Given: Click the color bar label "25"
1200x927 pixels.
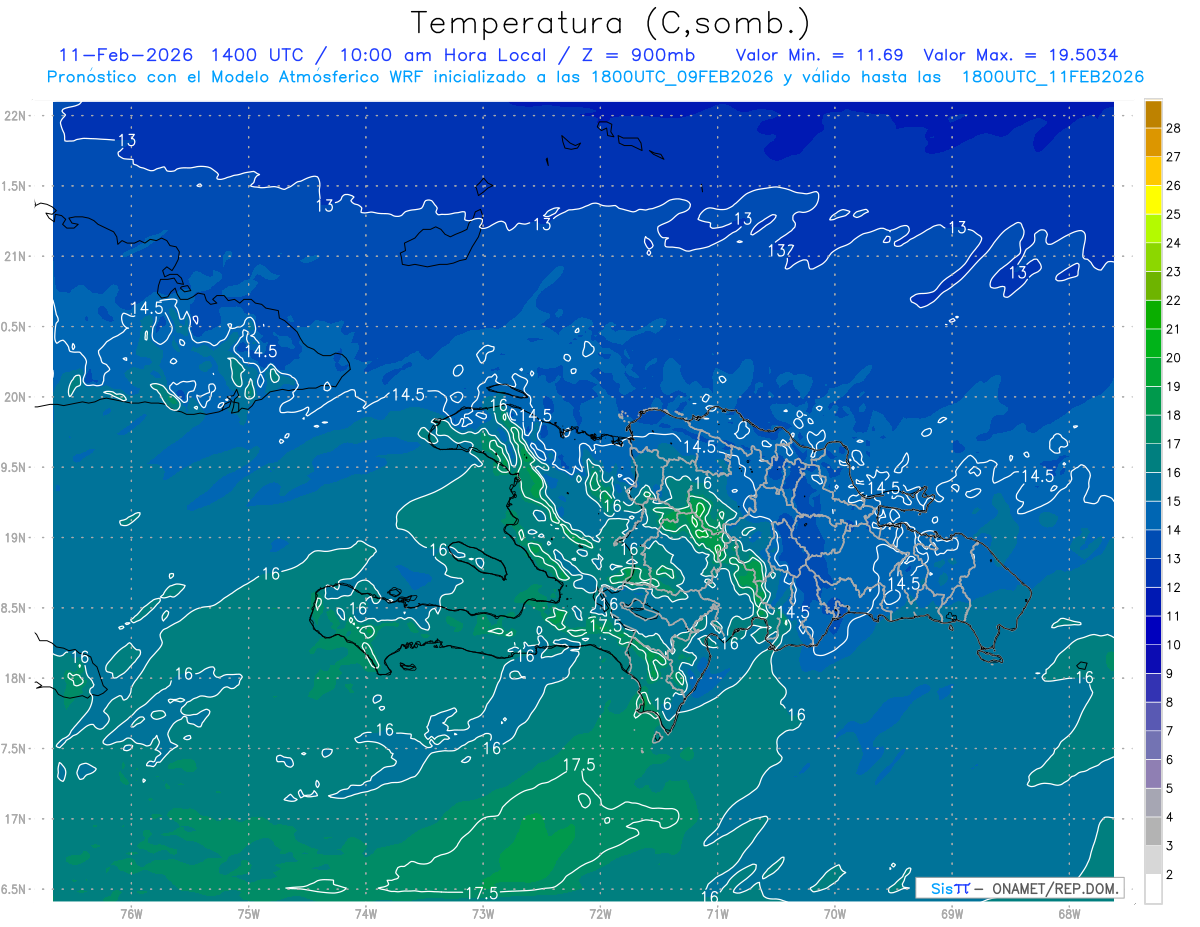Looking at the screenshot, I should [1174, 214].
